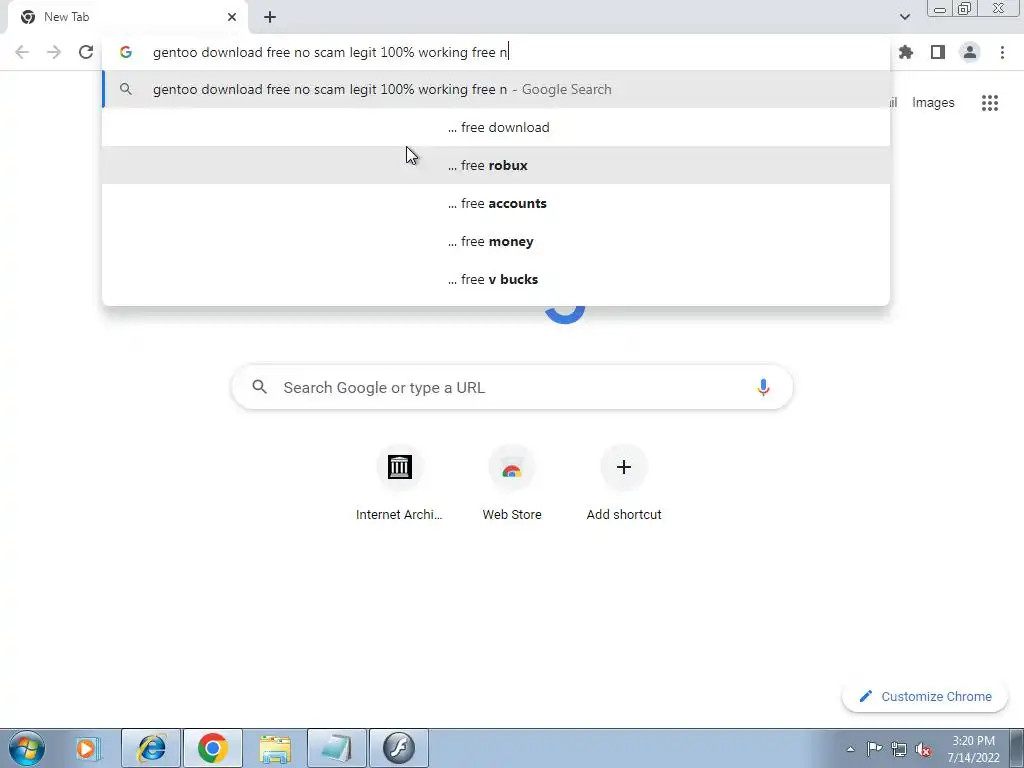Screen dimensions: 1024x768
Task: Choose the 'free v bucks' suggestion
Action: [496, 279]
